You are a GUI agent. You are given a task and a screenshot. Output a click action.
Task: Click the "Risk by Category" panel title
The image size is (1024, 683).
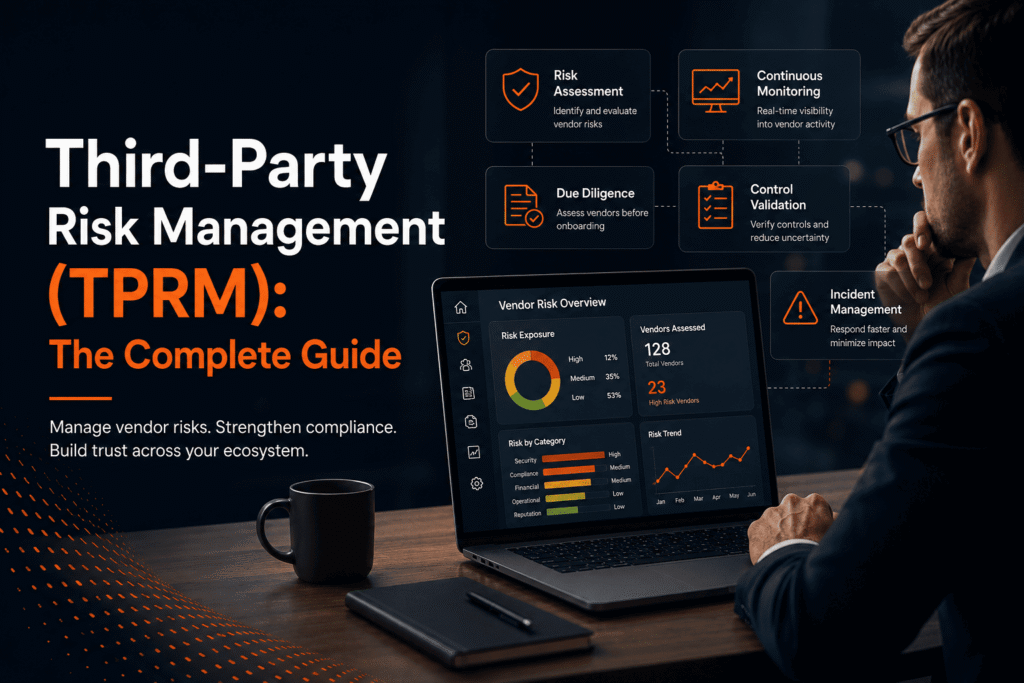coord(537,442)
